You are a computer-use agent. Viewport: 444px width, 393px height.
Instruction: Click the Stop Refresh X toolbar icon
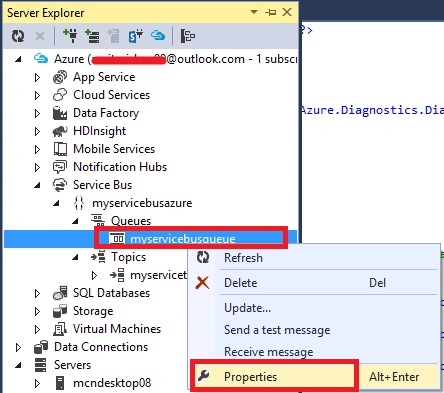coord(40,36)
